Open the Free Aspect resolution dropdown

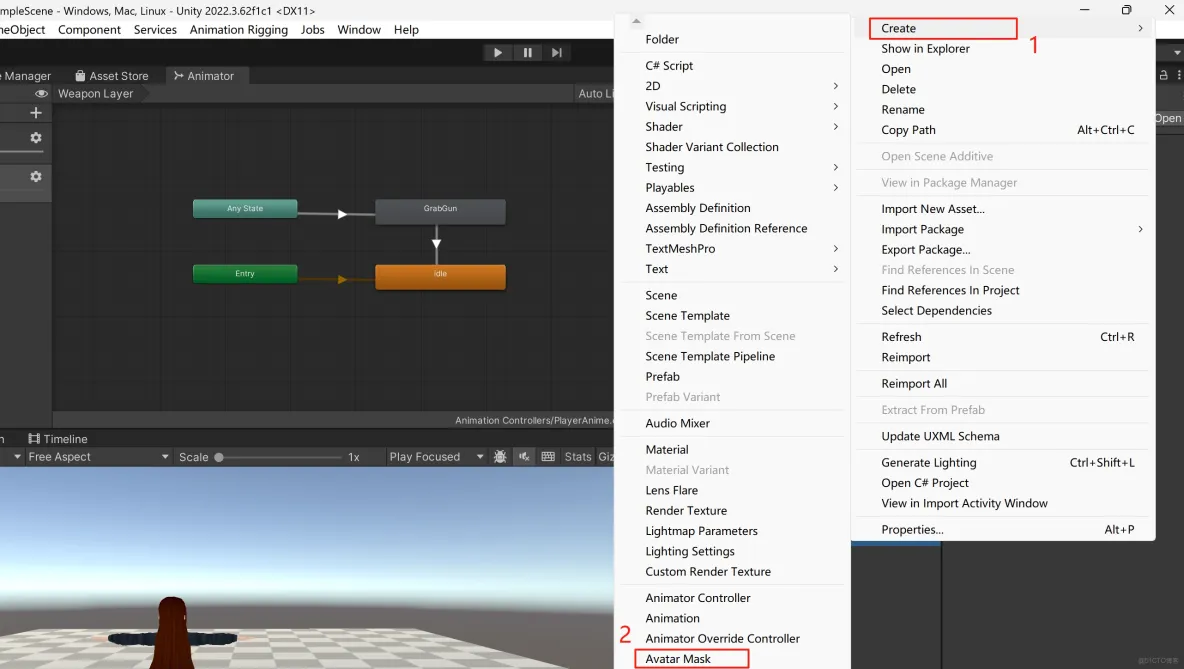(x=95, y=456)
